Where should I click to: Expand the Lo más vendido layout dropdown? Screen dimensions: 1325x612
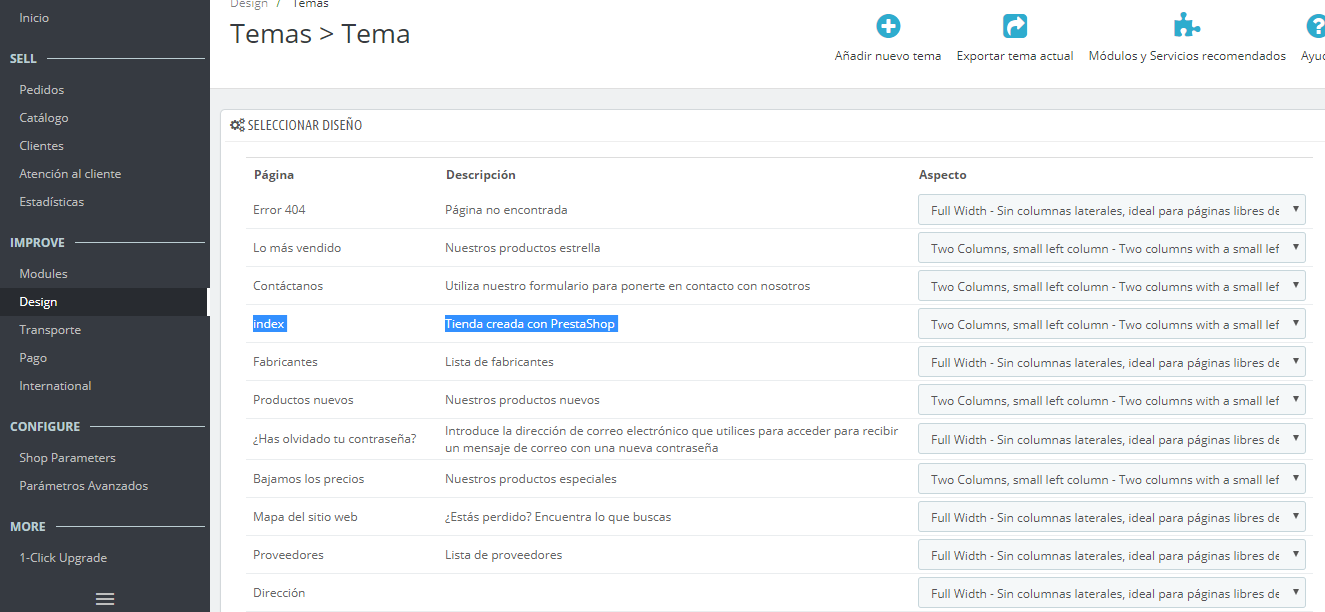[x=1111, y=248]
